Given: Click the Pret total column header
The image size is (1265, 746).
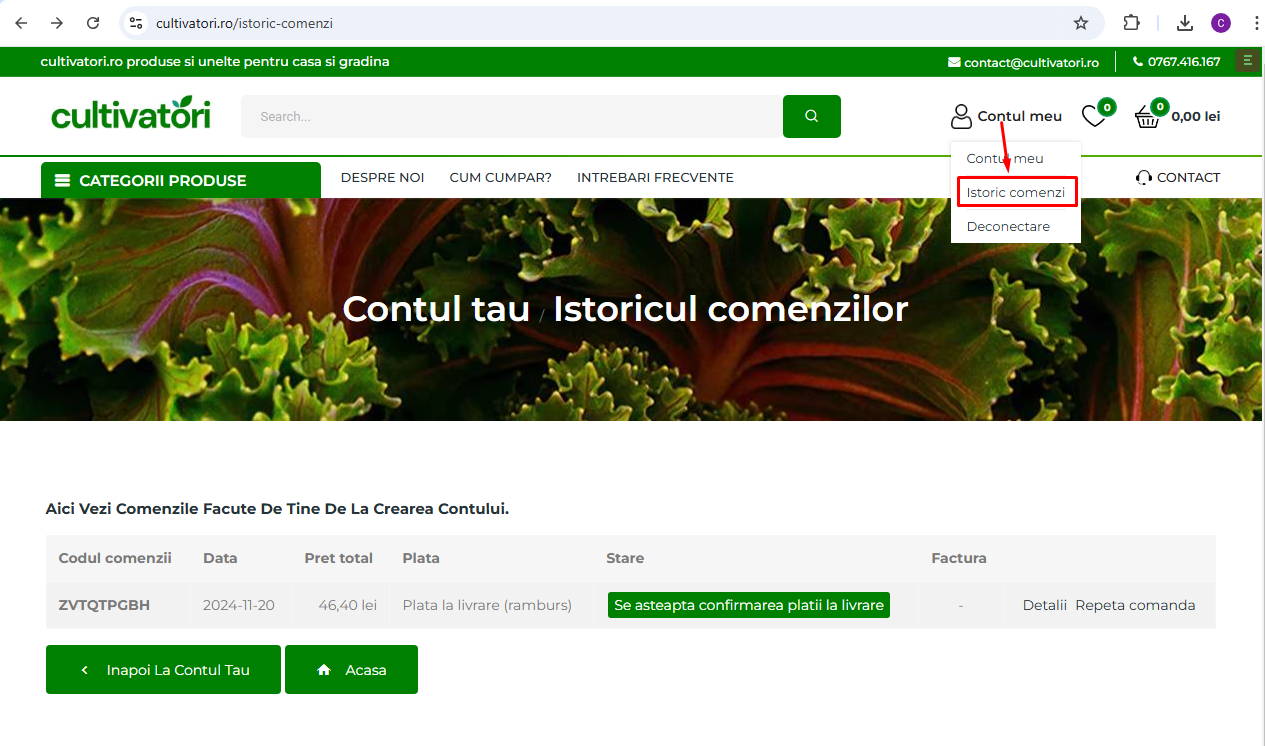Looking at the screenshot, I should [x=339, y=558].
